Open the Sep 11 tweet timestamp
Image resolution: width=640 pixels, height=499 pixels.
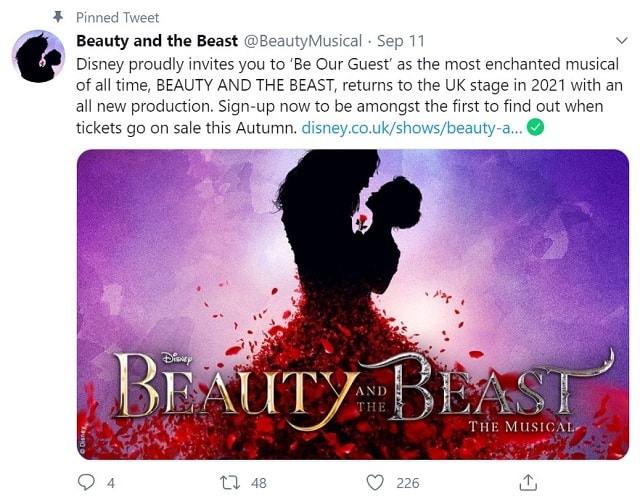400,41
